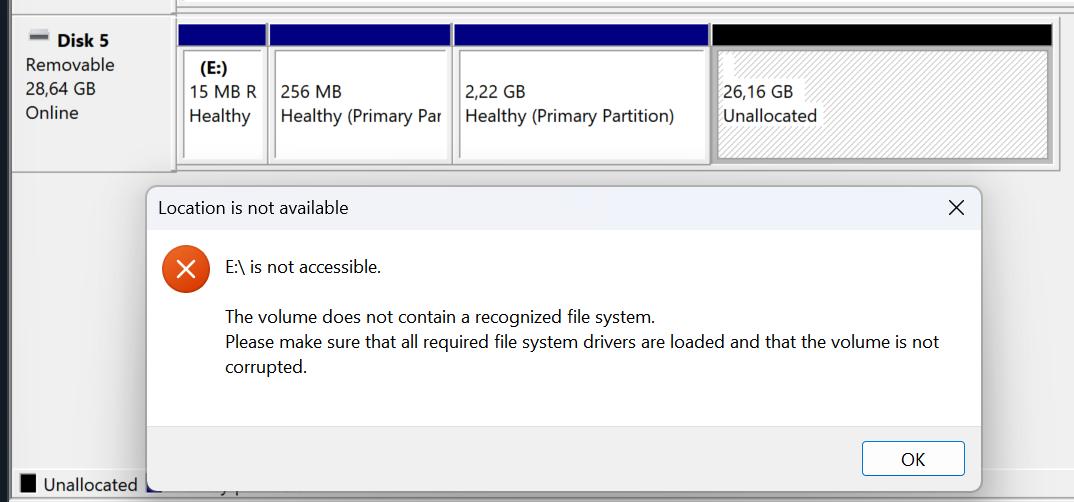Click the black Unallocated legend swatch
The image size is (1074, 502).
[x=28, y=485]
